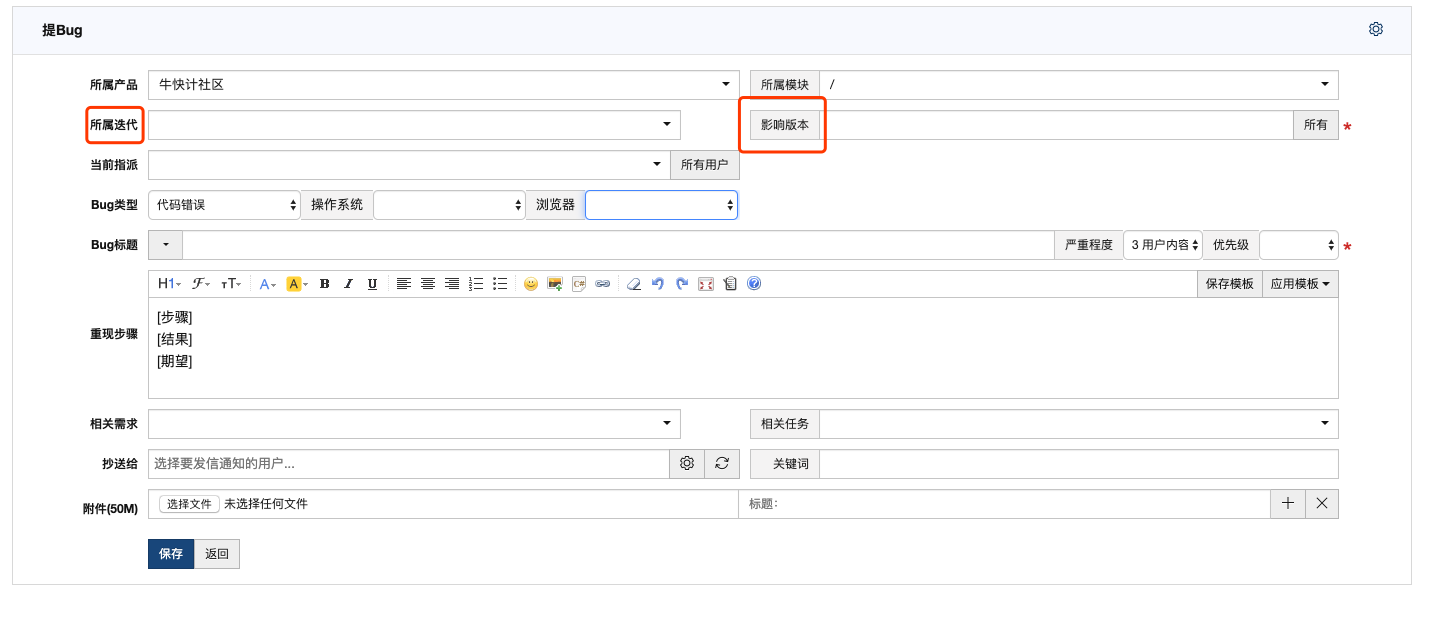Open the yellow text background color picker
Screen dimensions: 1436x627
click(x=297, y=284)
